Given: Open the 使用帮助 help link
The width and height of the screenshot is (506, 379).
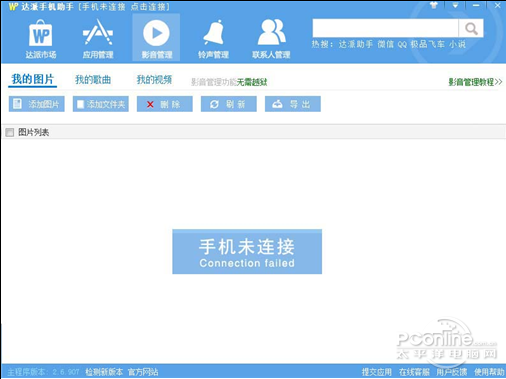Looking at the screenshot, I should (489, 372).
